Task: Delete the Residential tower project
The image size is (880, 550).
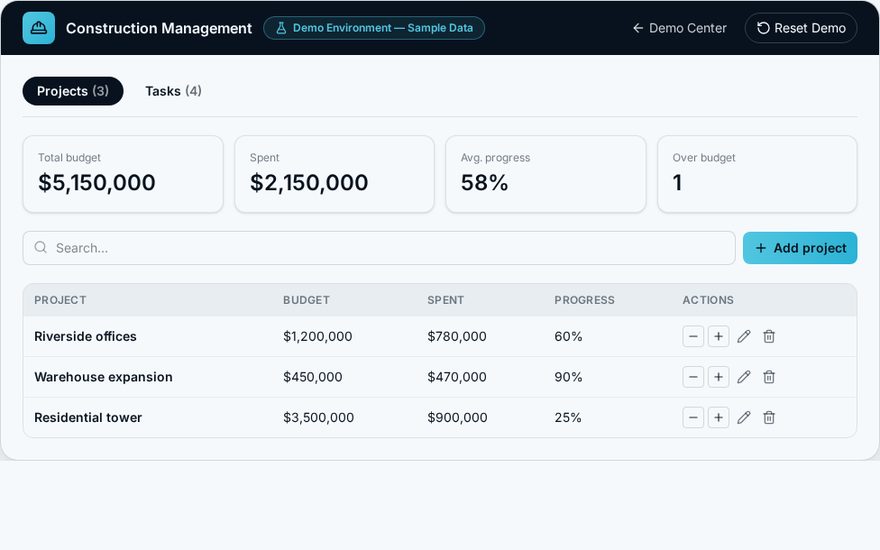Action: tap(769, 418)
